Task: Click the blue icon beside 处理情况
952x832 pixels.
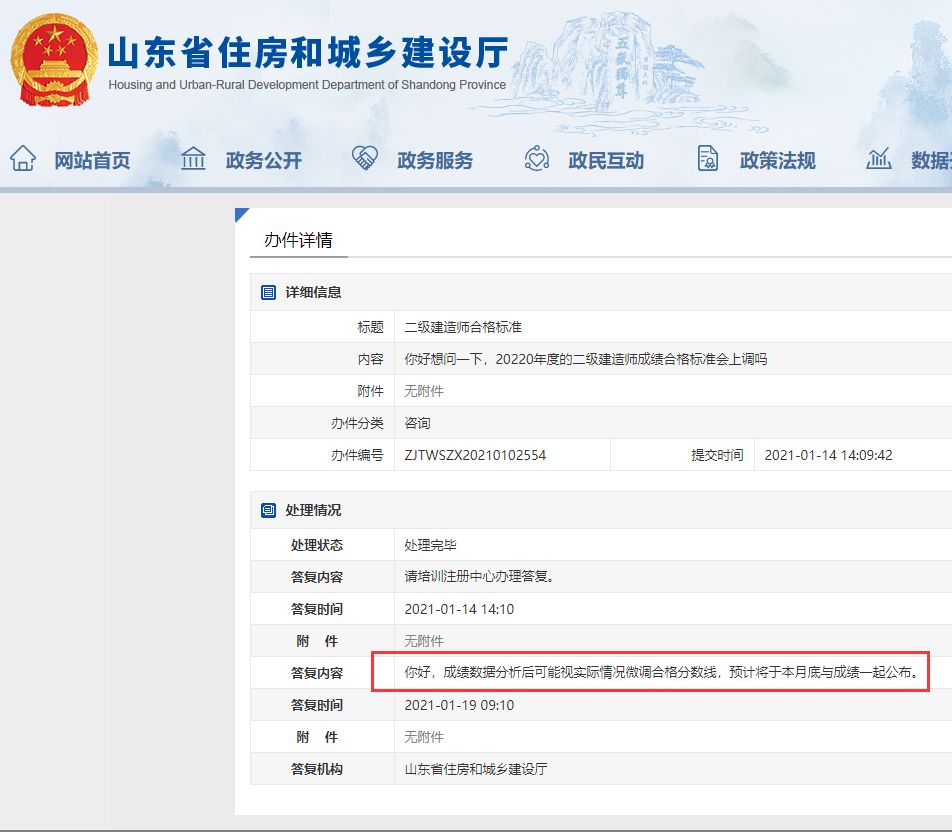Action: coord(266,510)
